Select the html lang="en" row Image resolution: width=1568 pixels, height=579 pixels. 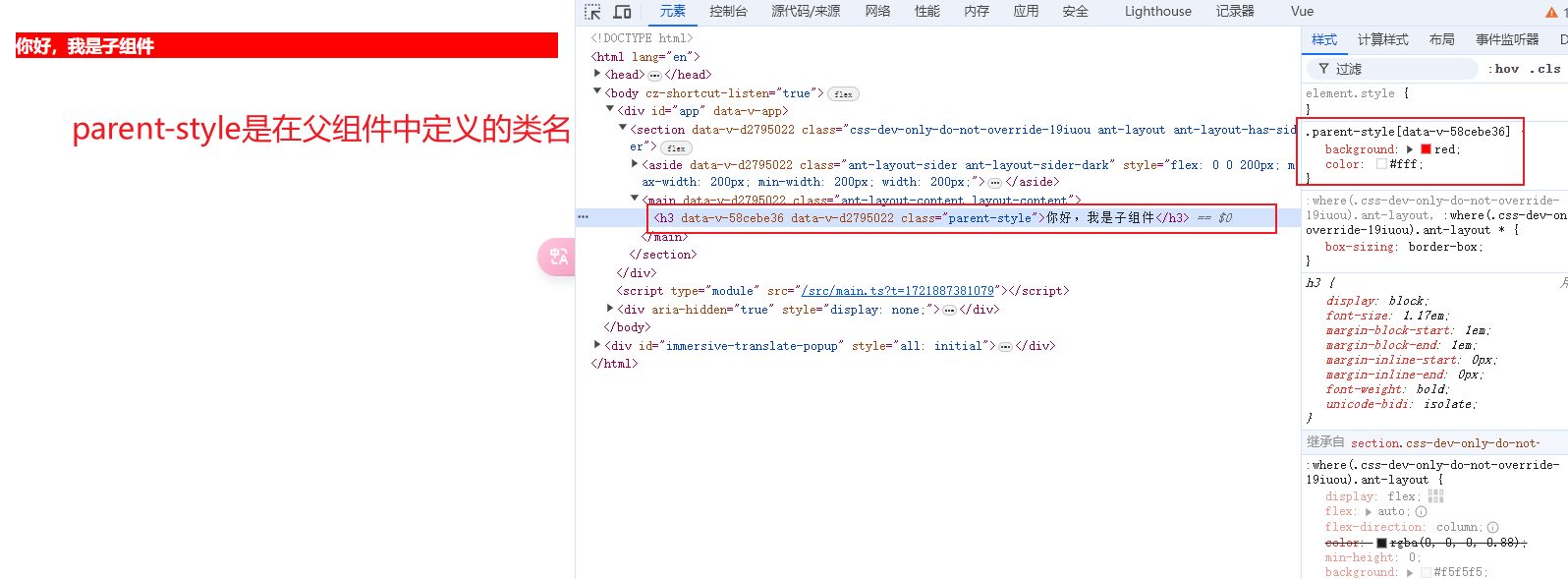(645, 57)
